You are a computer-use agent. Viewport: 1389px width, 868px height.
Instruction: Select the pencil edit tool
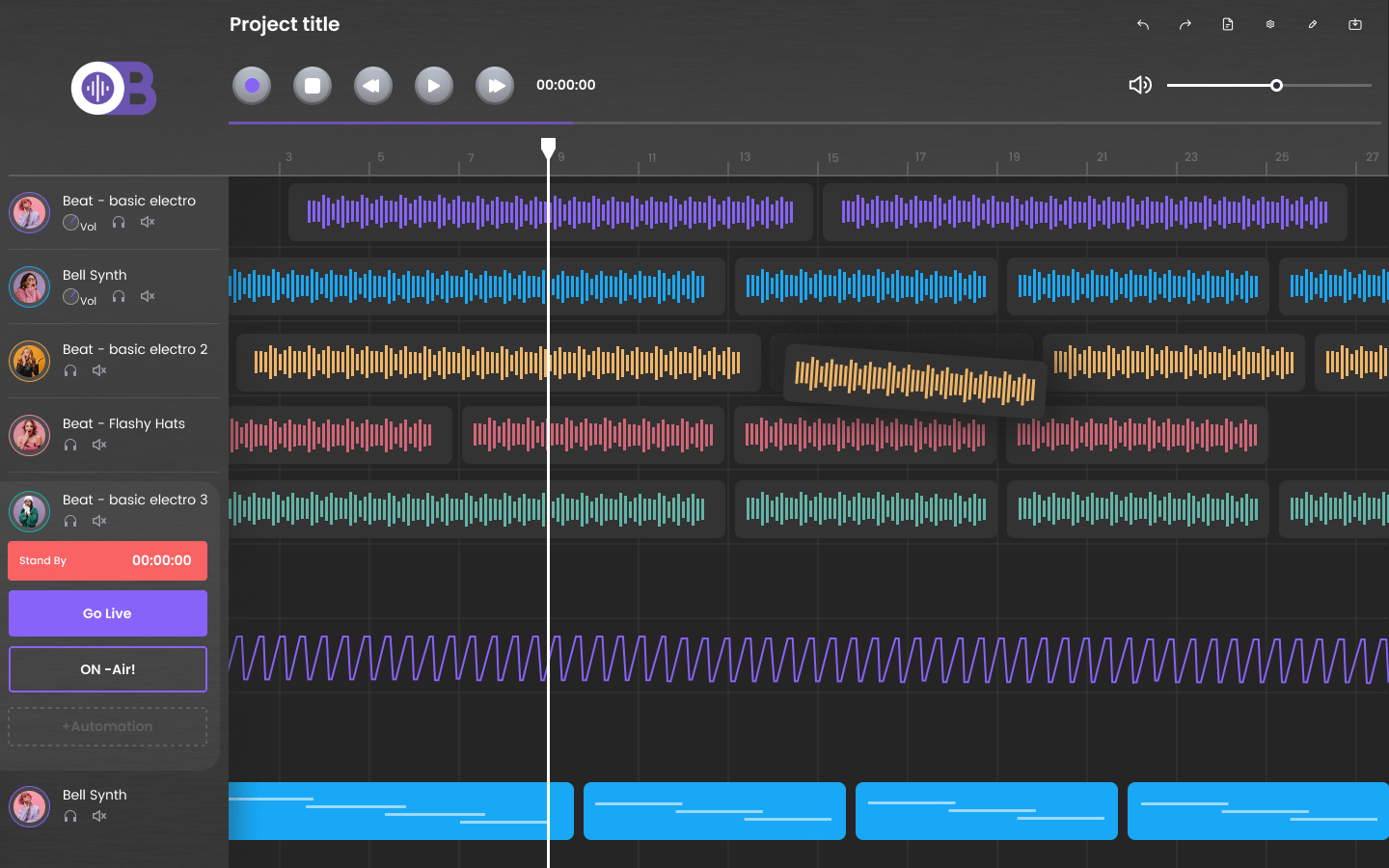pos(1313,25)
